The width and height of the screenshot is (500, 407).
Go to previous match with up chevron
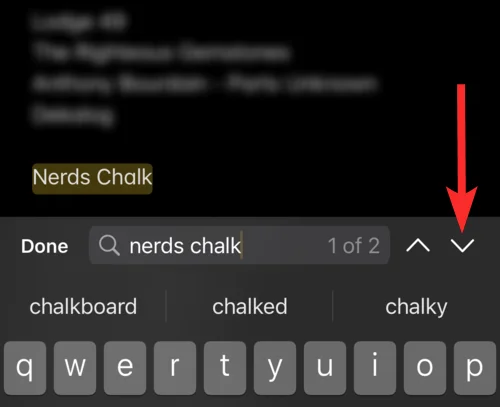(x=418, y=246)
